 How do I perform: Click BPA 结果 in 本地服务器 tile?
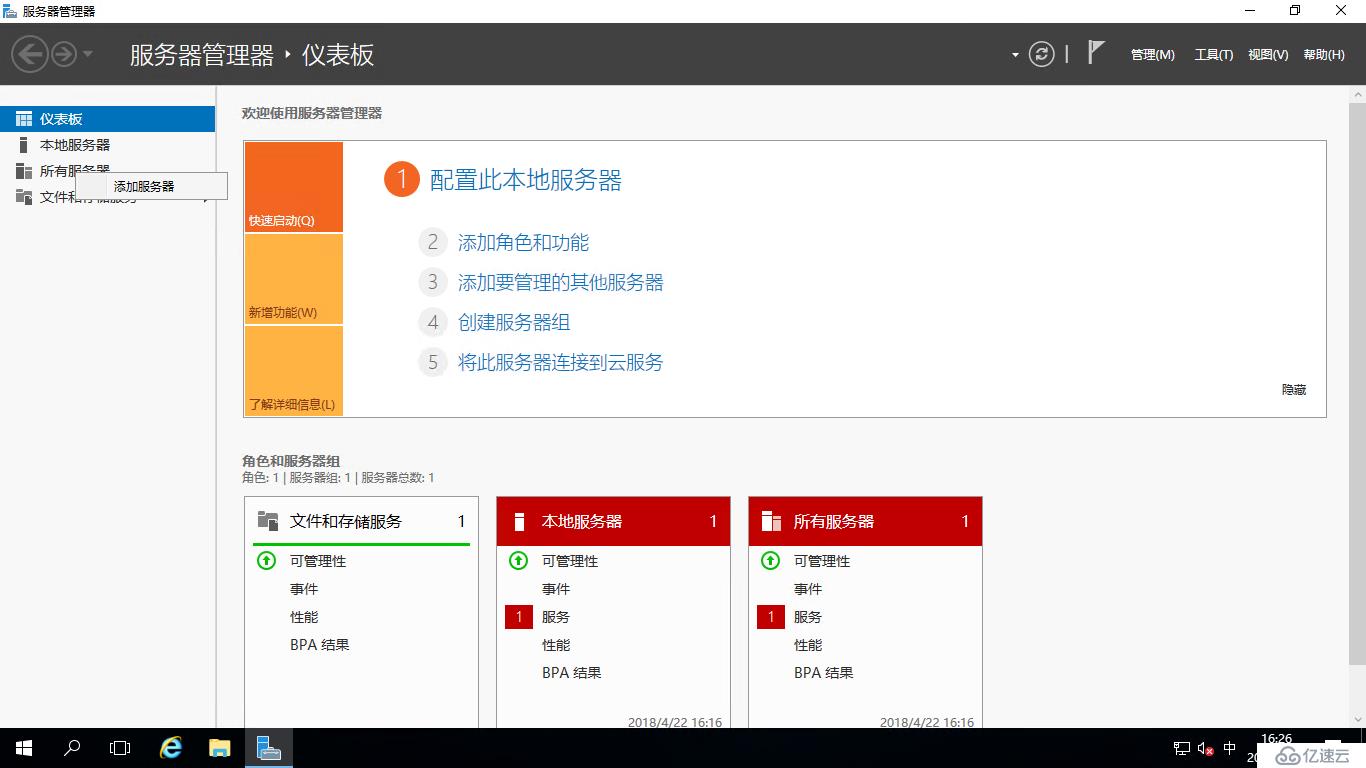point(572,673)
